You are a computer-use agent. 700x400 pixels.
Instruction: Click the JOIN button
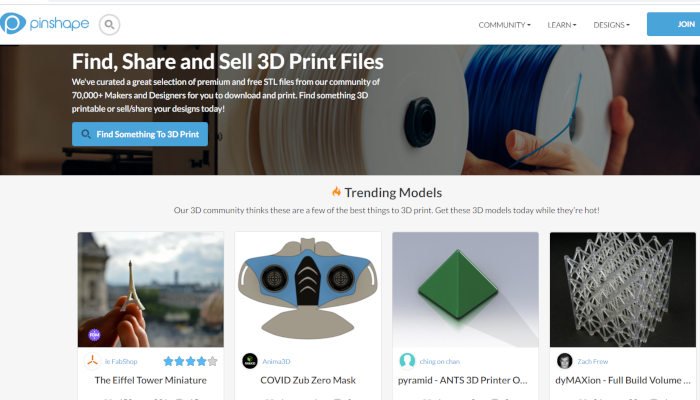(x=674, y=24)
